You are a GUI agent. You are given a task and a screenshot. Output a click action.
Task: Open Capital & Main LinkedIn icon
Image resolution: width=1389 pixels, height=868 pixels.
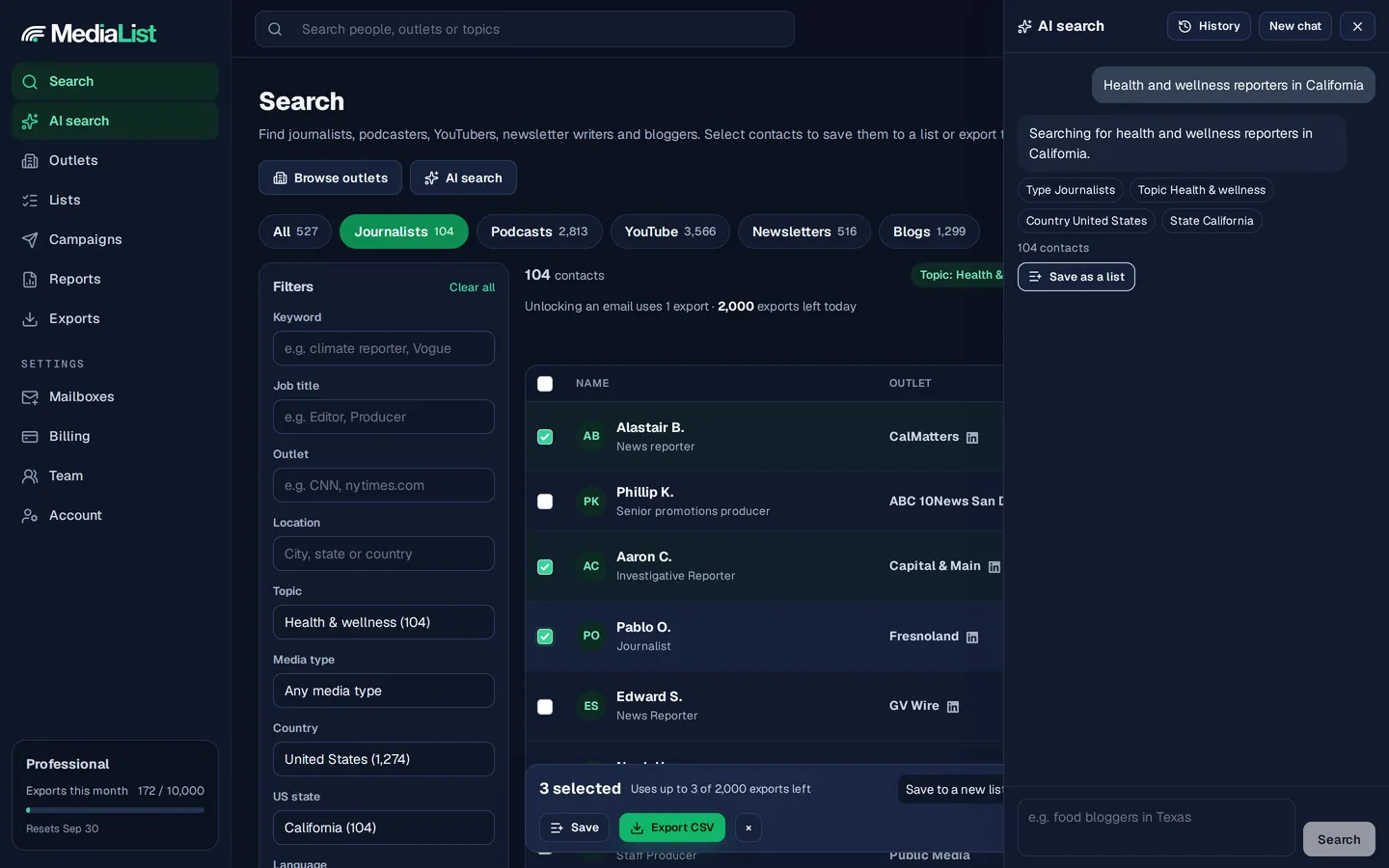[x=994, y=567]
